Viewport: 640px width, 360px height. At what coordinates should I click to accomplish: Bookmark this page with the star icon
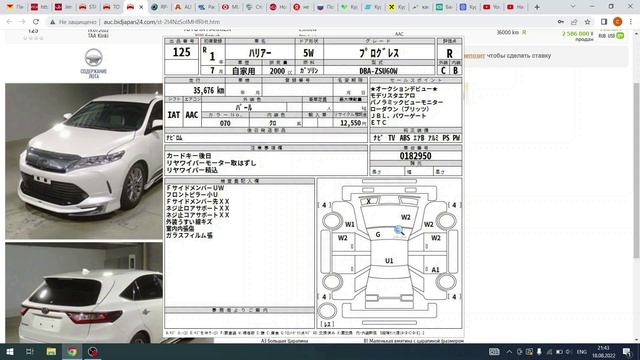[x=587, y=22]
